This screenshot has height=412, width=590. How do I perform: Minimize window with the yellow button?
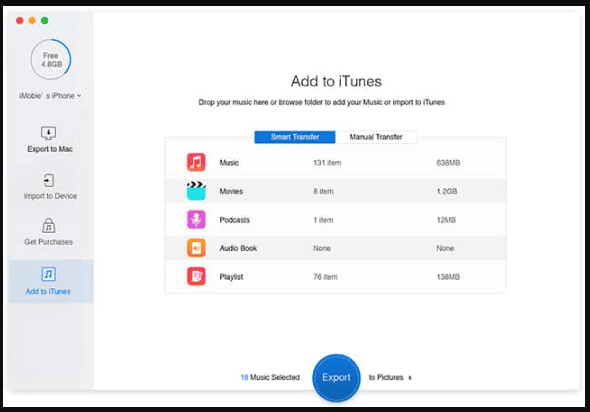click(x=32, y=20)
